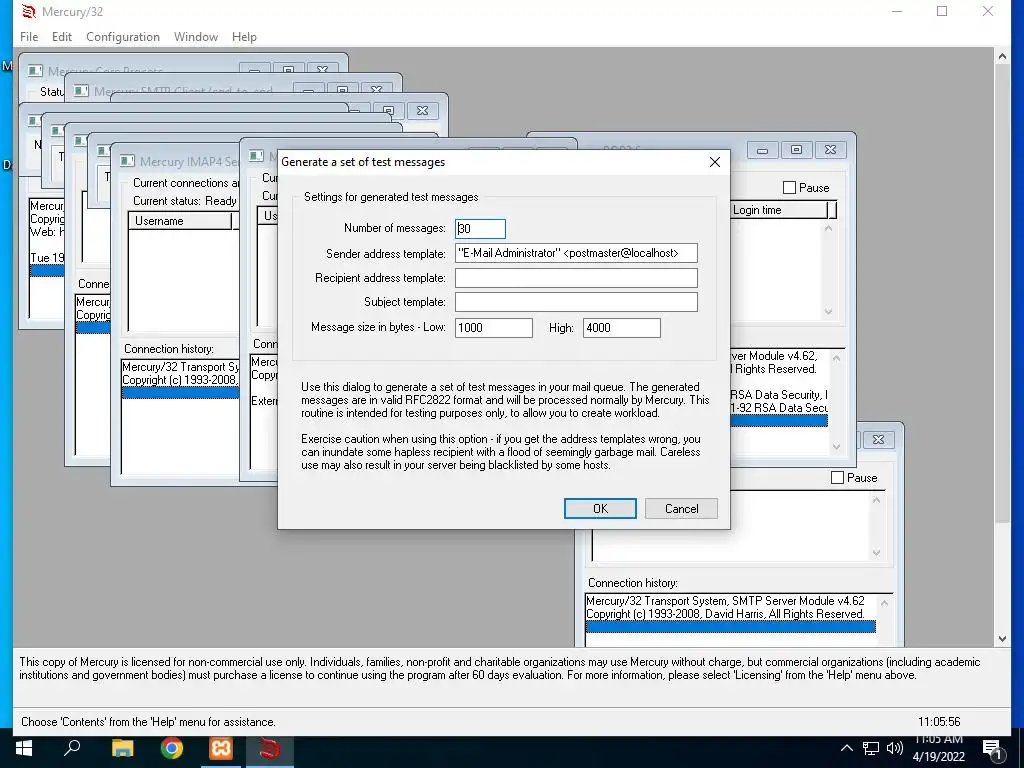Screen dimensions: 1024x768
Task: Click the Recipient address template field
Action: click(576, 278)
